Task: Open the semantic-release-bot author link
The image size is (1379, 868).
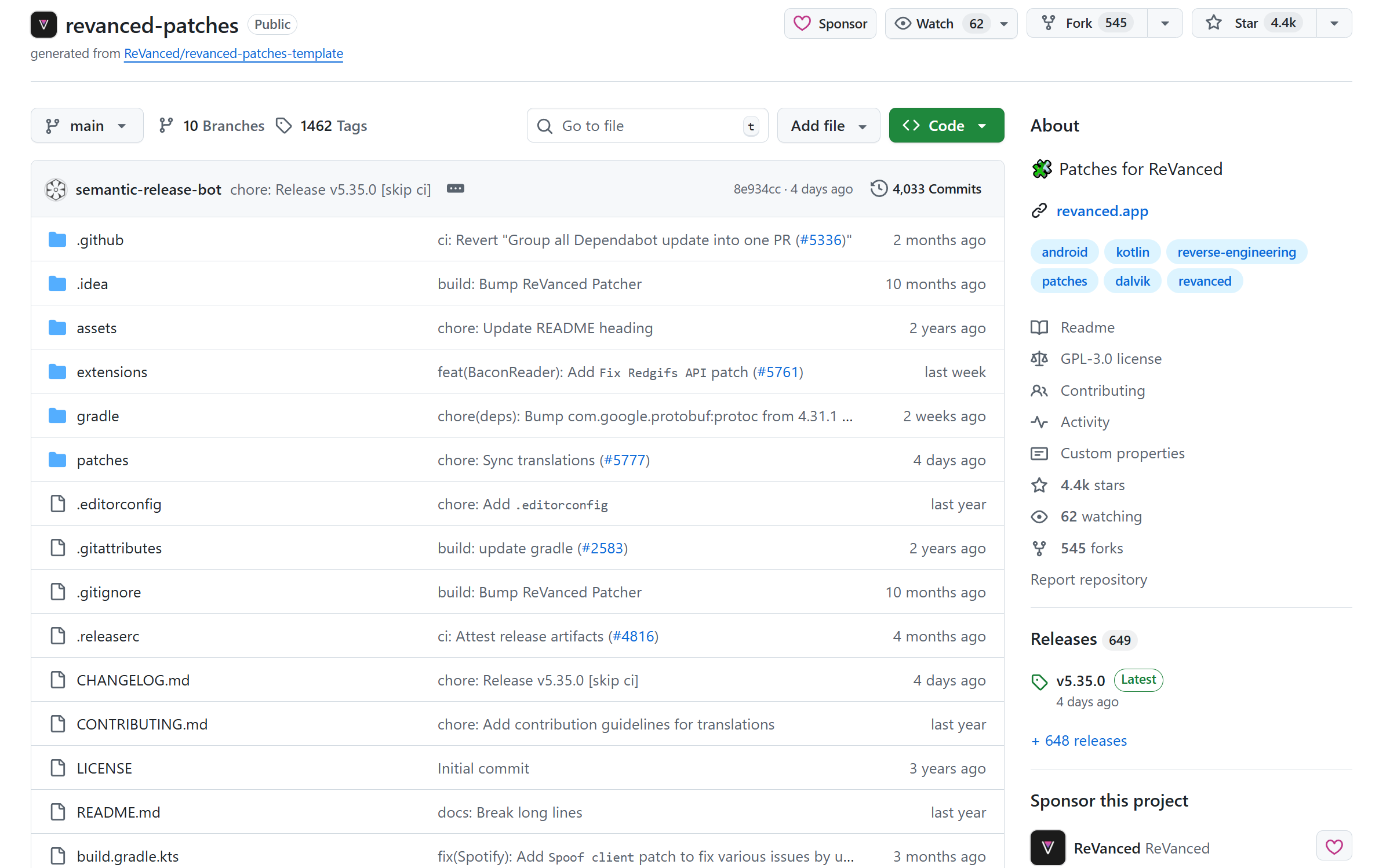Action: (148, 189)
